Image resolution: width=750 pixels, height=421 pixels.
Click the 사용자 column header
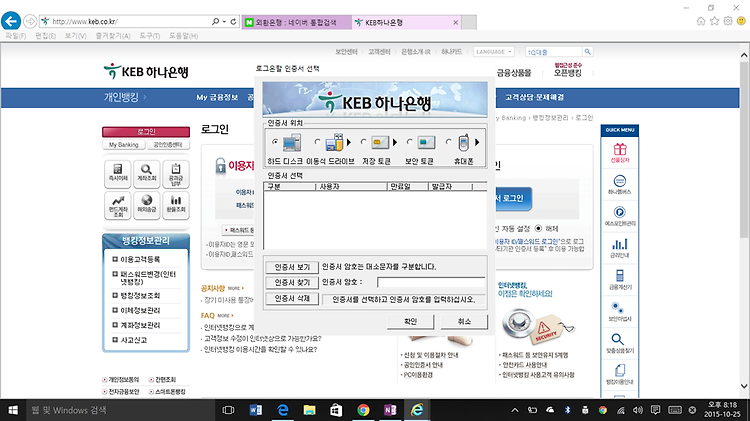click(x=351, y=187)
